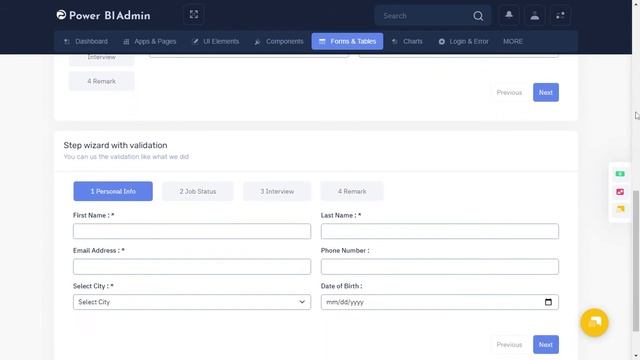
Task: Click the Phone Number input field
Action: tap(440, 267)
